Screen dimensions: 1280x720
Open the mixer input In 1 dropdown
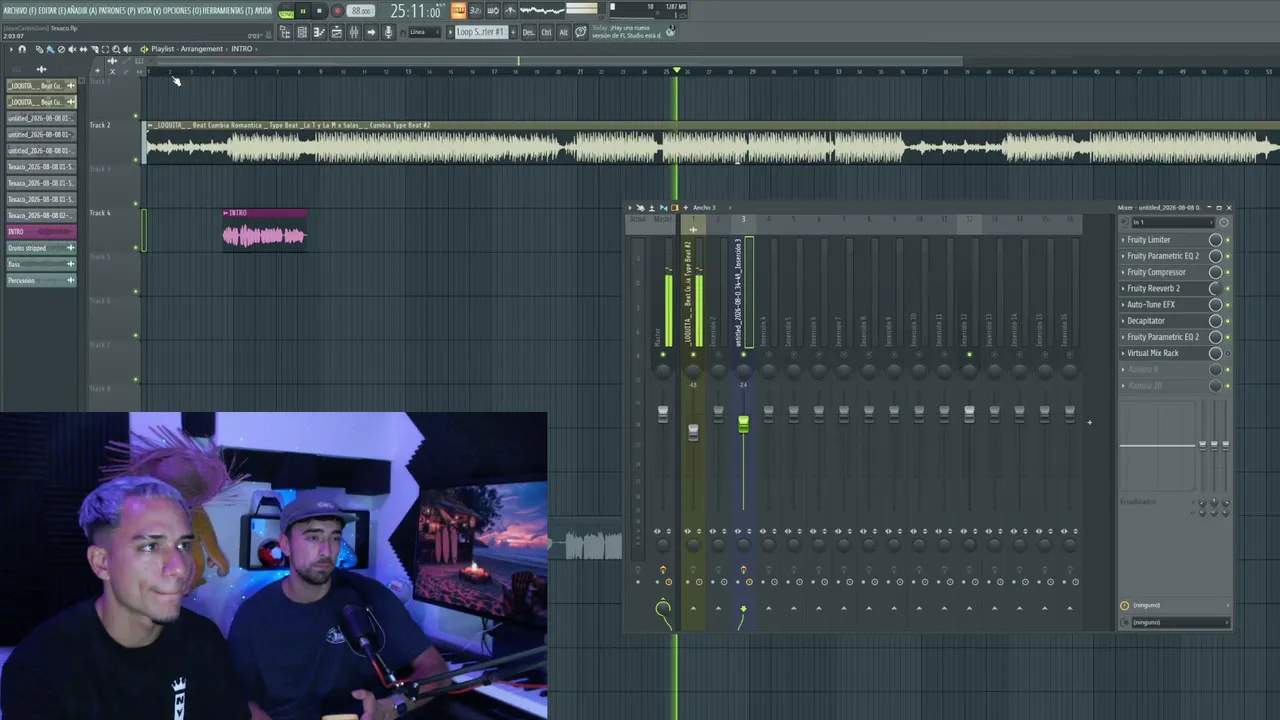1174,222
